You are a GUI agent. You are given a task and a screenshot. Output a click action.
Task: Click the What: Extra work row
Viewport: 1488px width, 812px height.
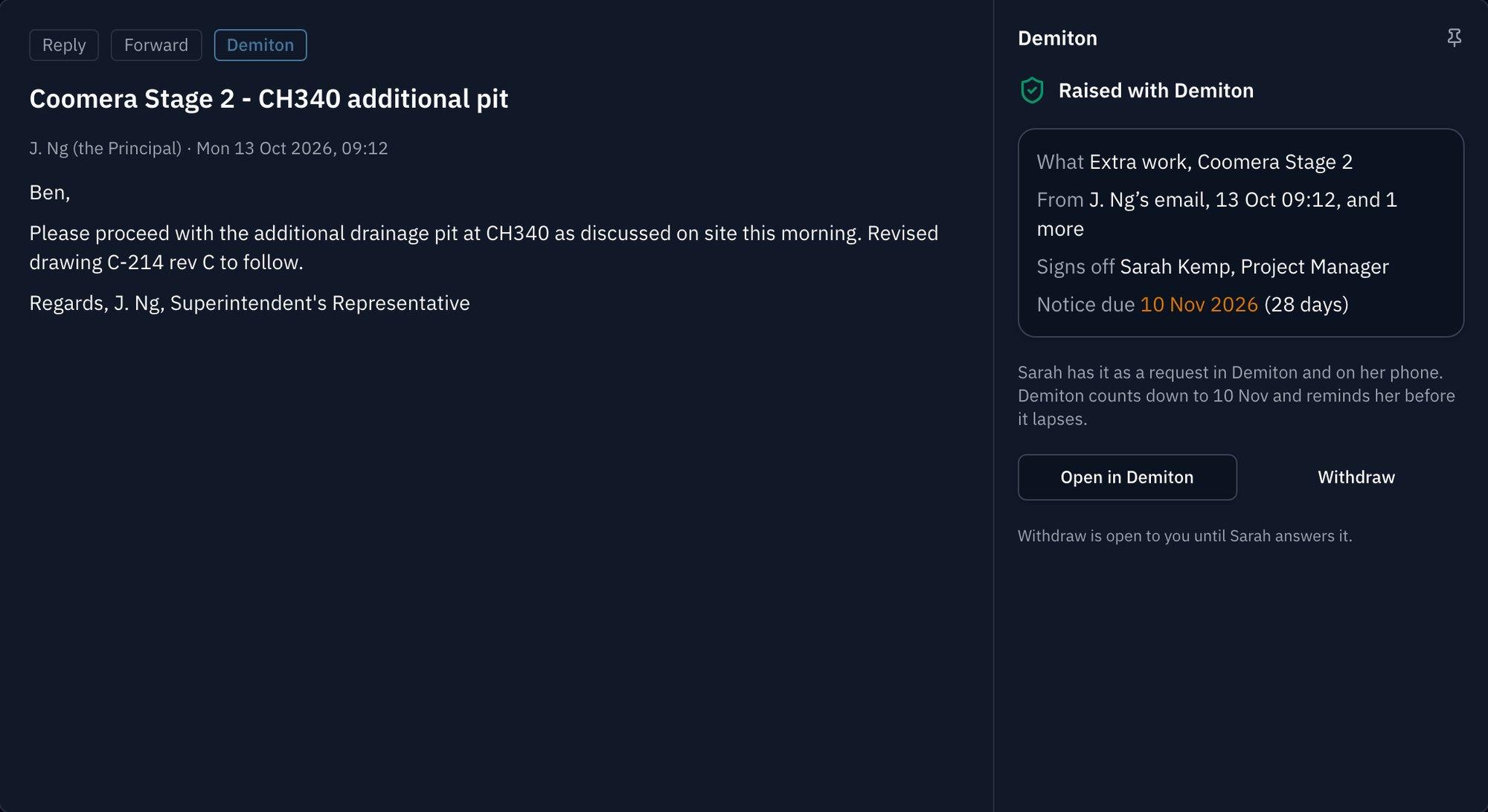(x=1194, y=161)
